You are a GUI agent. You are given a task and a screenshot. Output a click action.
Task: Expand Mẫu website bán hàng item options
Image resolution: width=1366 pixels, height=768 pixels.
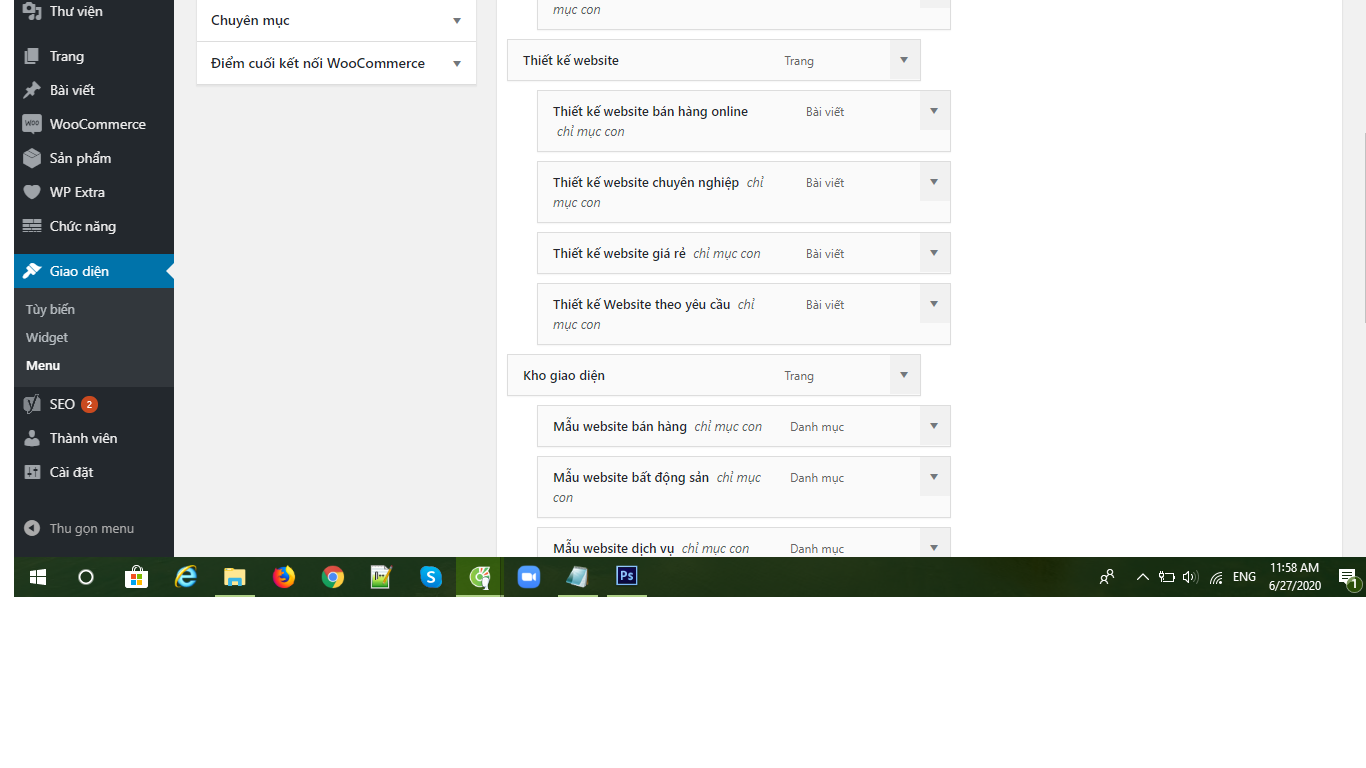[934, 426]
